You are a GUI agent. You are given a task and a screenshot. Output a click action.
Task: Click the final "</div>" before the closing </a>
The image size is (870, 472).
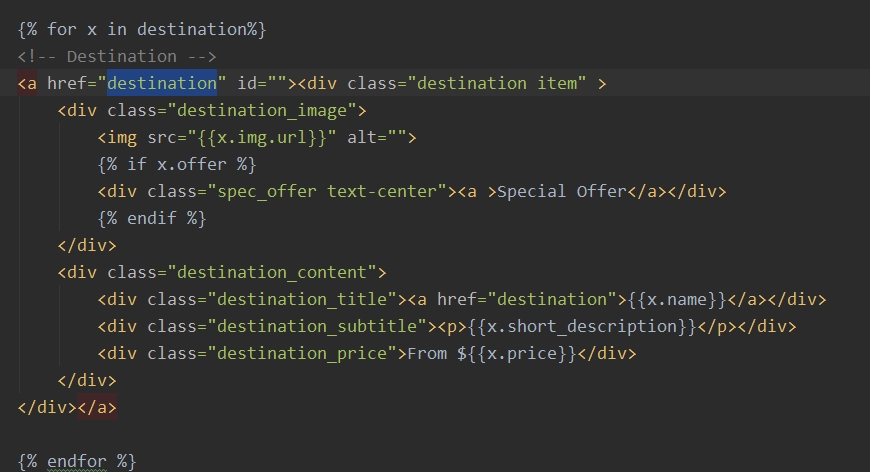point(47,408)
